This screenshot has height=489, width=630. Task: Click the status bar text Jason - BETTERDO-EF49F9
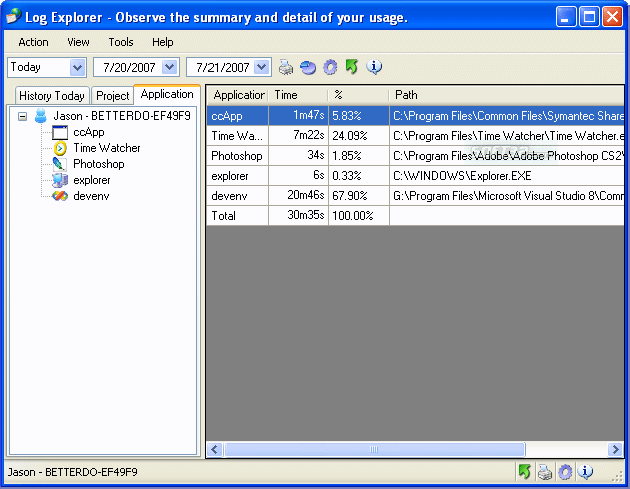point(73,472)
